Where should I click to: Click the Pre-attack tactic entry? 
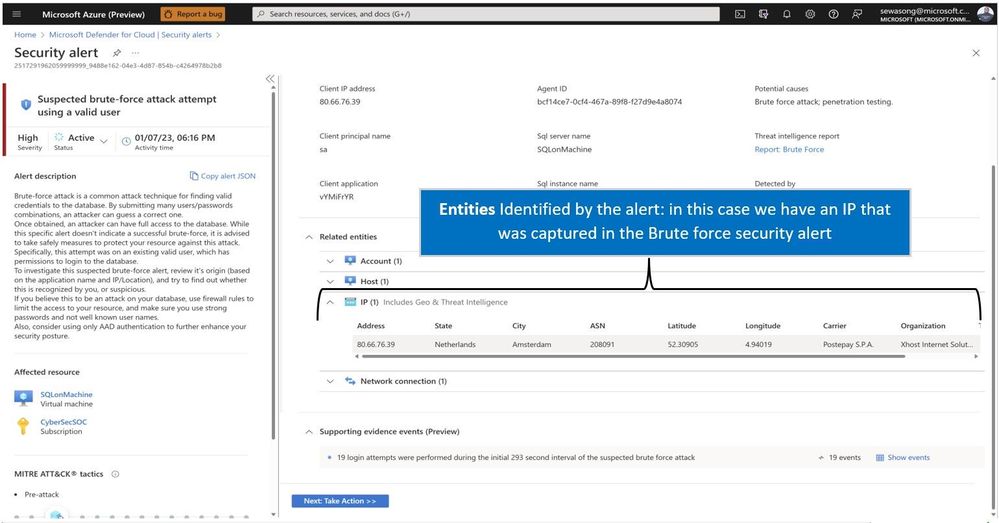coord(41,494)
